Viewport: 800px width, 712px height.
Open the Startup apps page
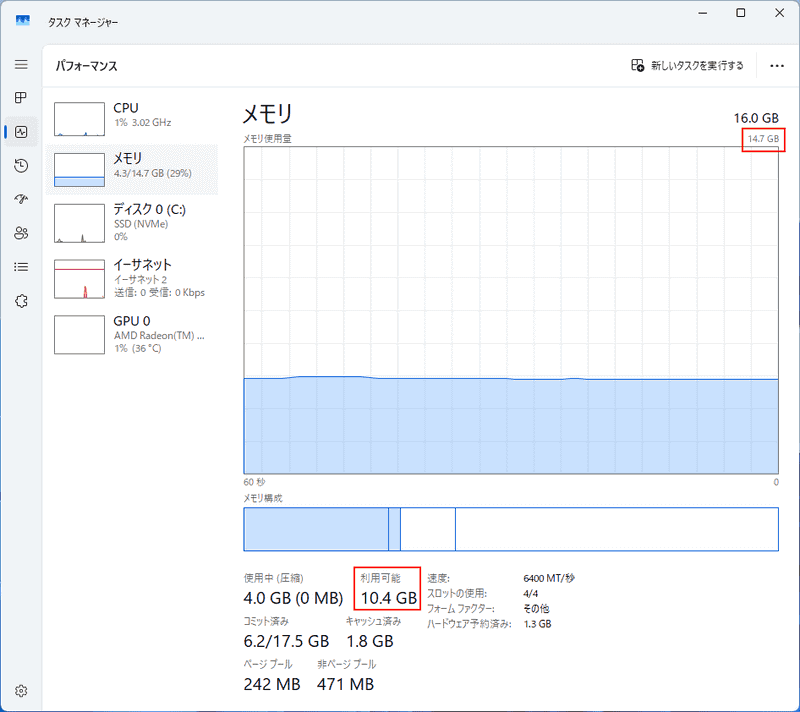coord(20,198)
